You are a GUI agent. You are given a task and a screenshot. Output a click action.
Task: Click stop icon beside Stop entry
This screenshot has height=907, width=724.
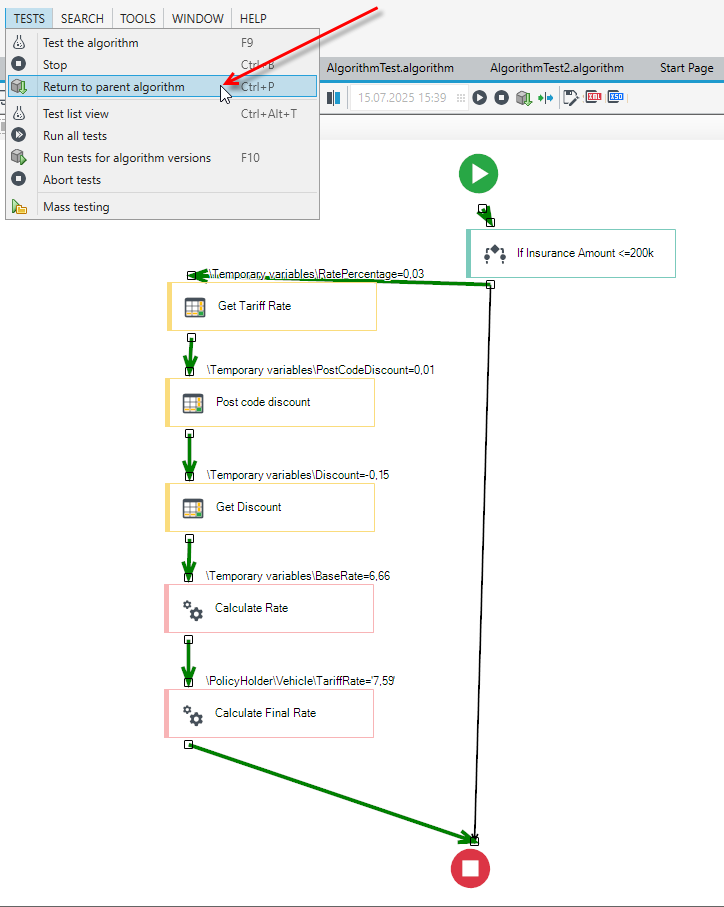19,64
